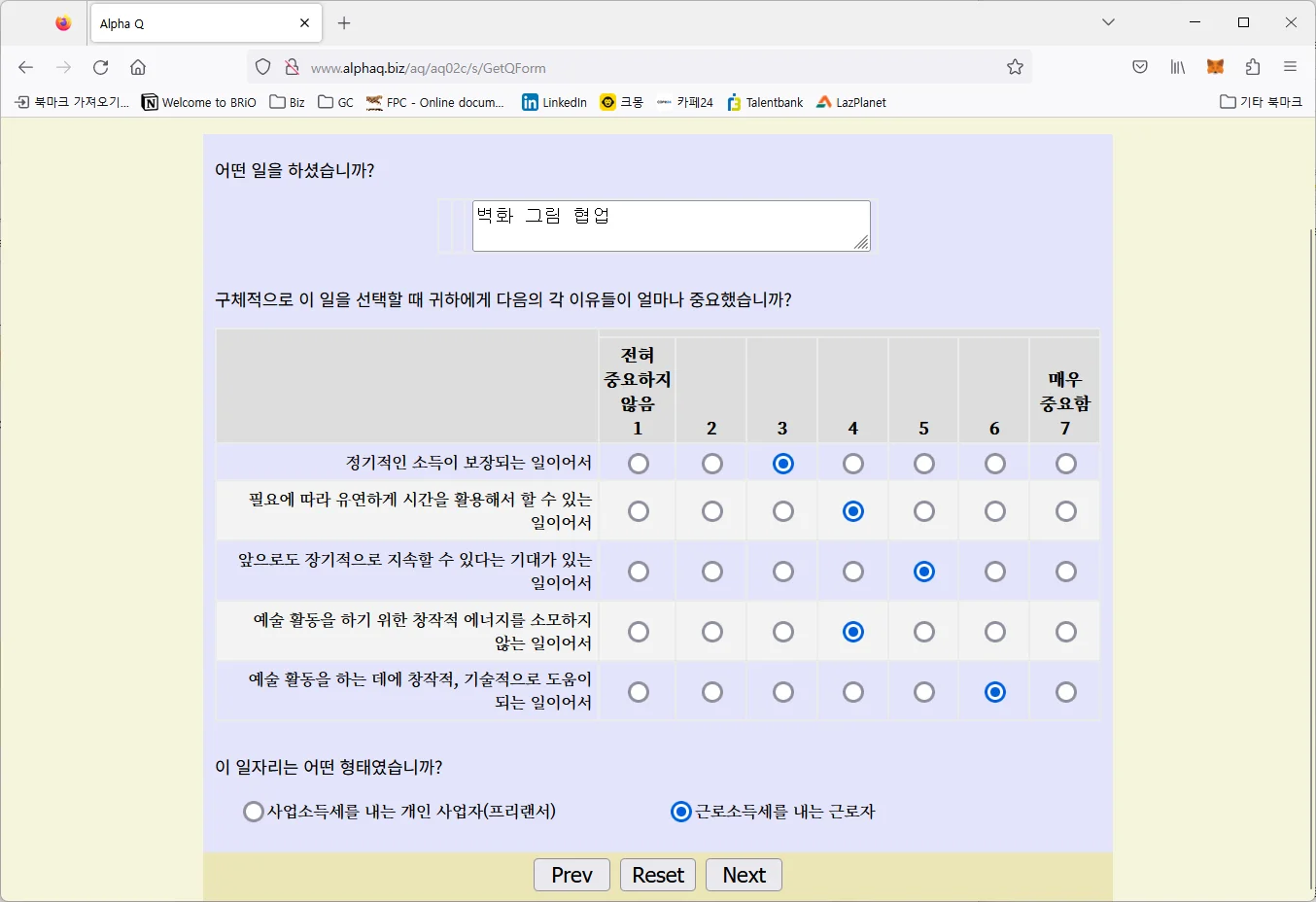Open the Firefox hamburger menu
Screen dimensions: 1316x902
(1290, 67)
